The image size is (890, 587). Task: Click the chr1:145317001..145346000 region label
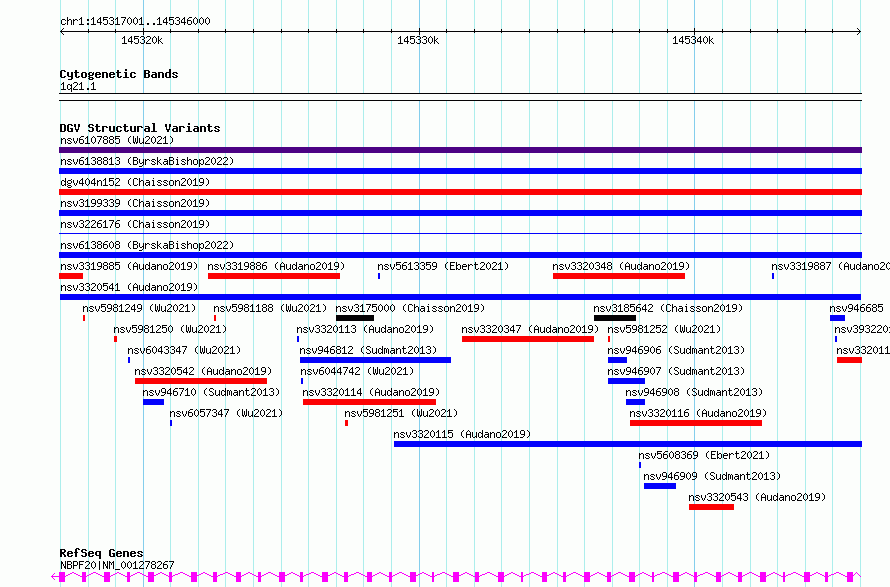tap(135, 22)
